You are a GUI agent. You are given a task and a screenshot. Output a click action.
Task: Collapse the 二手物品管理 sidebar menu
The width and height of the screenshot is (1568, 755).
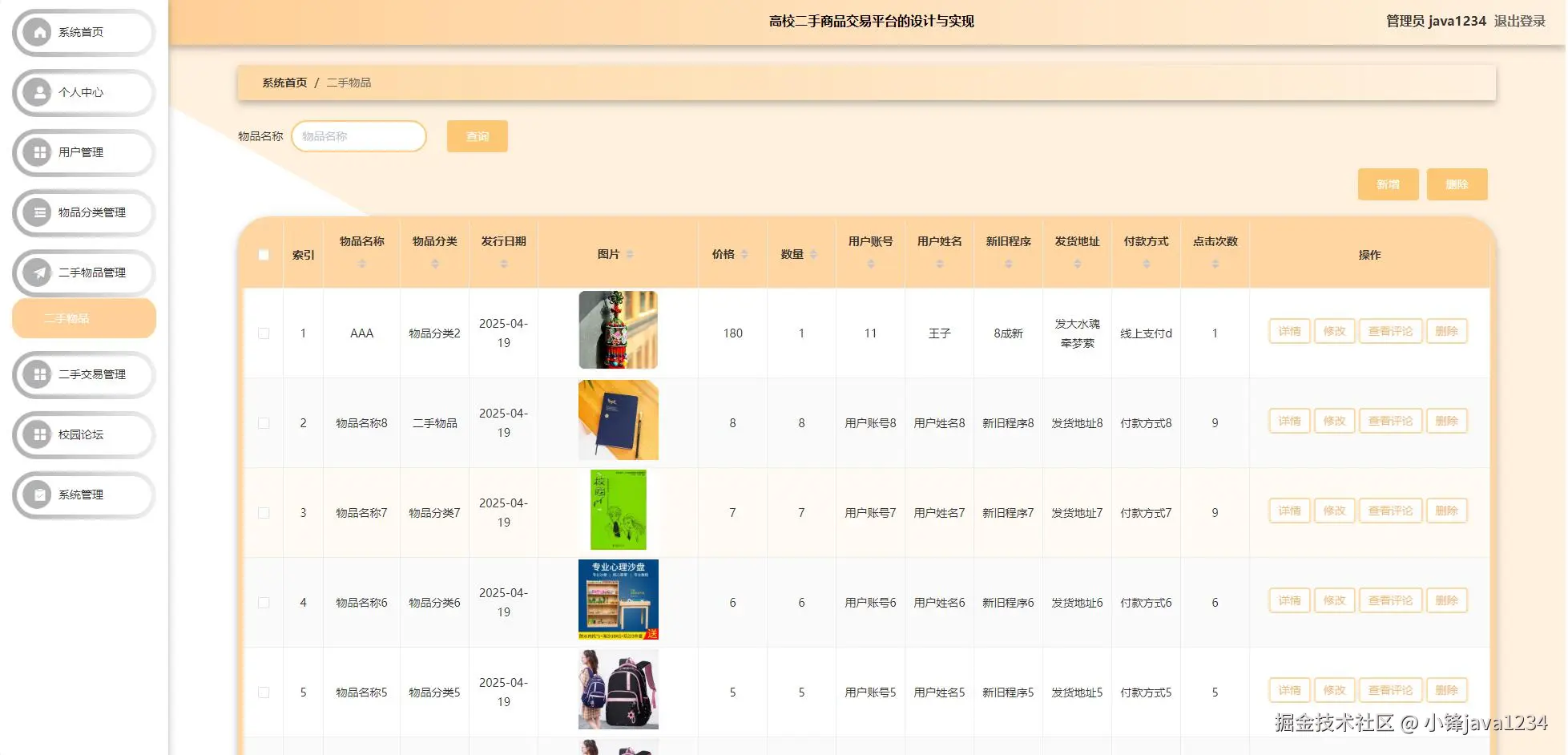83,273
